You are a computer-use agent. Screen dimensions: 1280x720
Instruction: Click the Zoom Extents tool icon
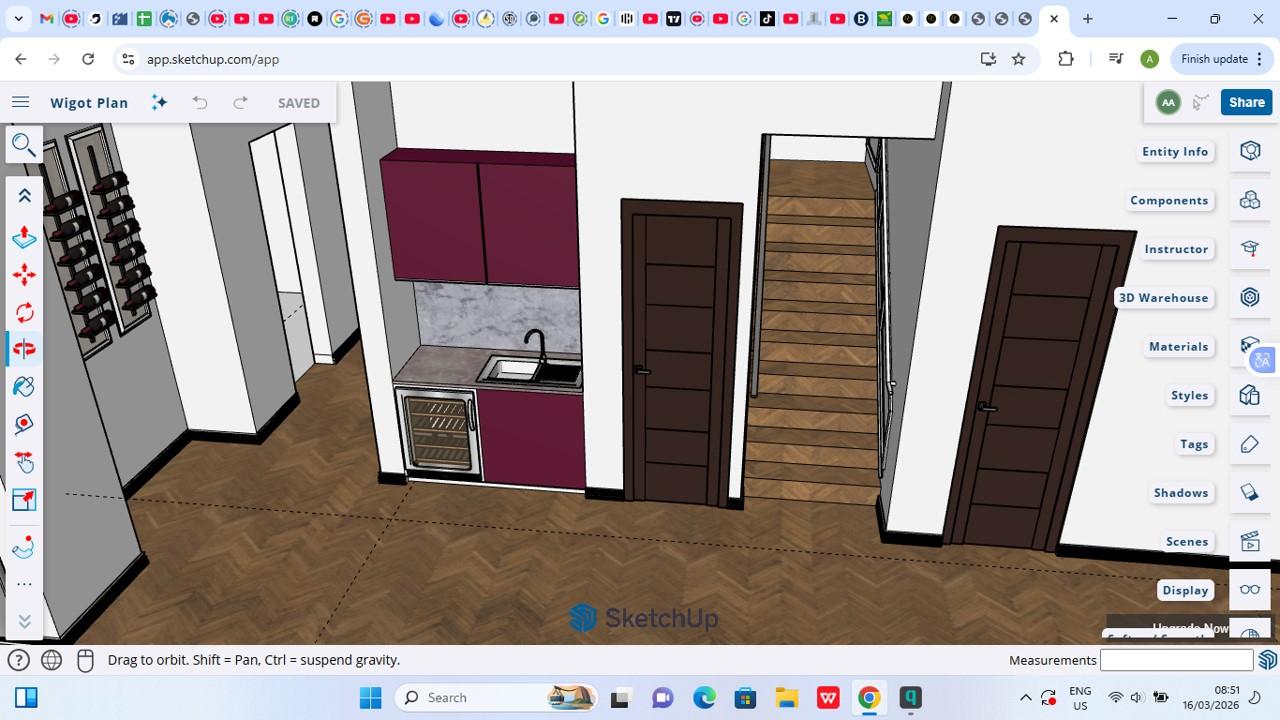24,500
